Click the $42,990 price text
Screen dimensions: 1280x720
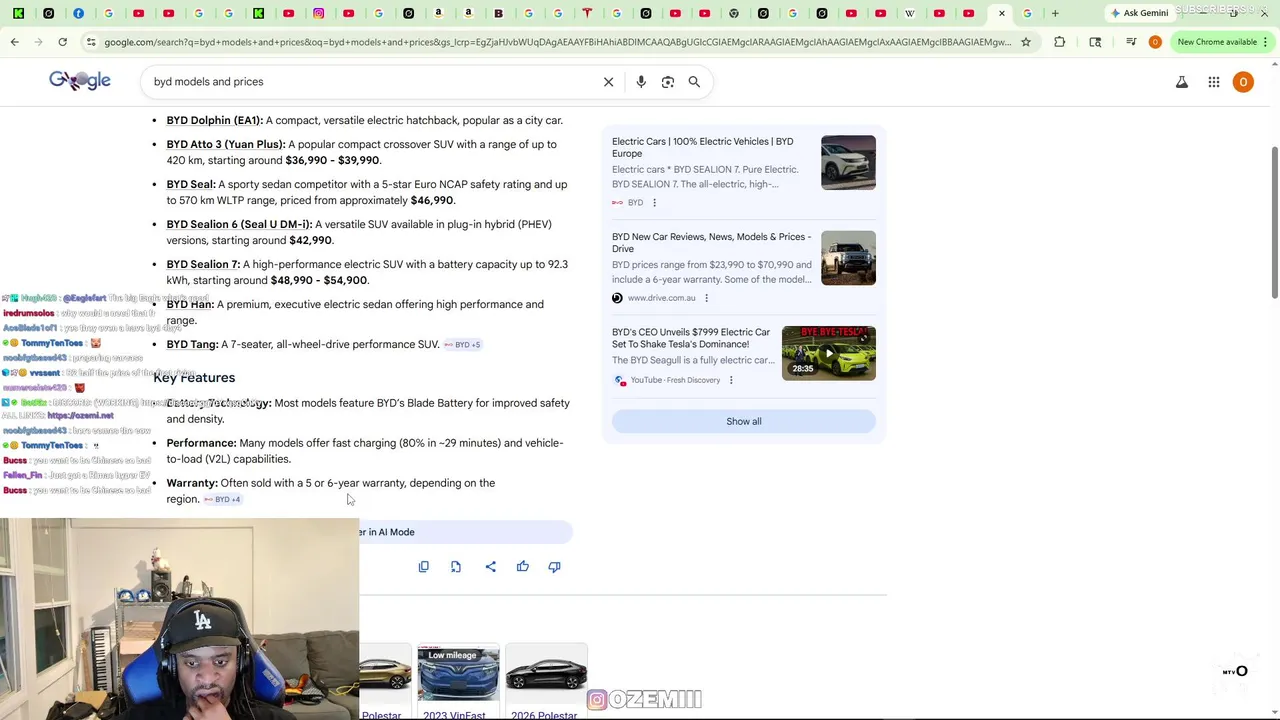coord(311,240)
